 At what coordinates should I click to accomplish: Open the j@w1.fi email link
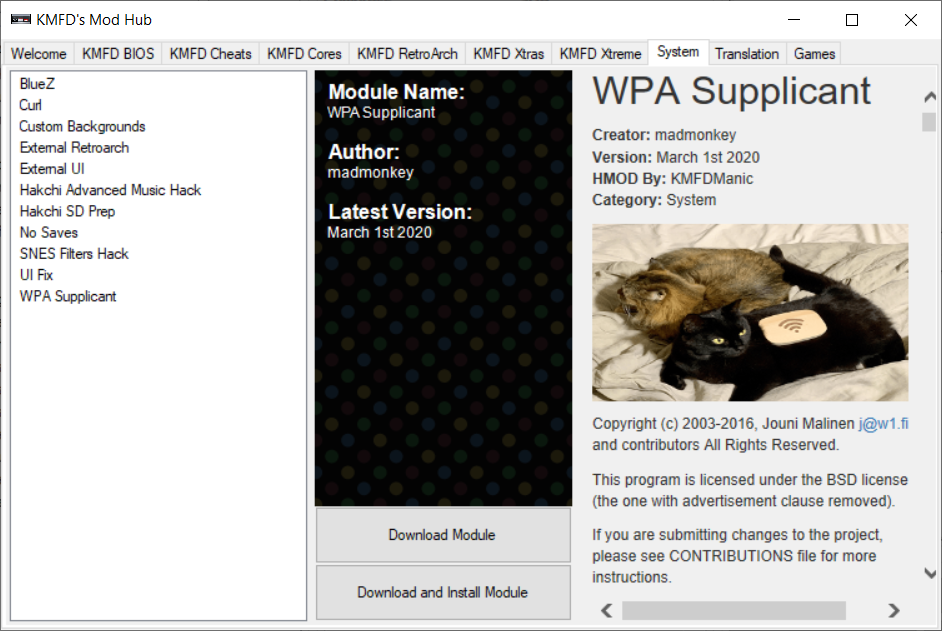tap(883, 424)
